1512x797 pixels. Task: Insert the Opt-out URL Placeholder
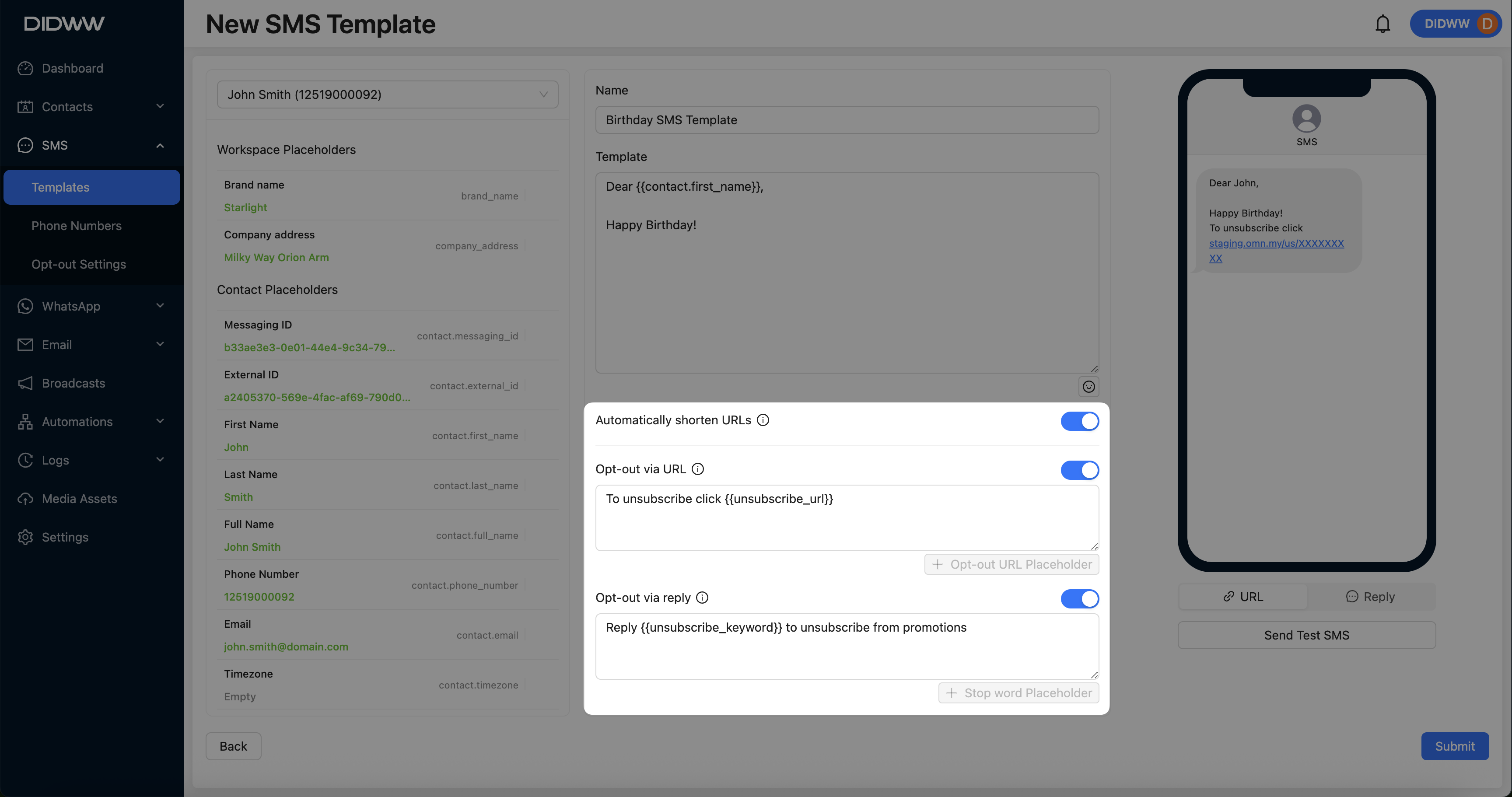(x=1011, y=565)
